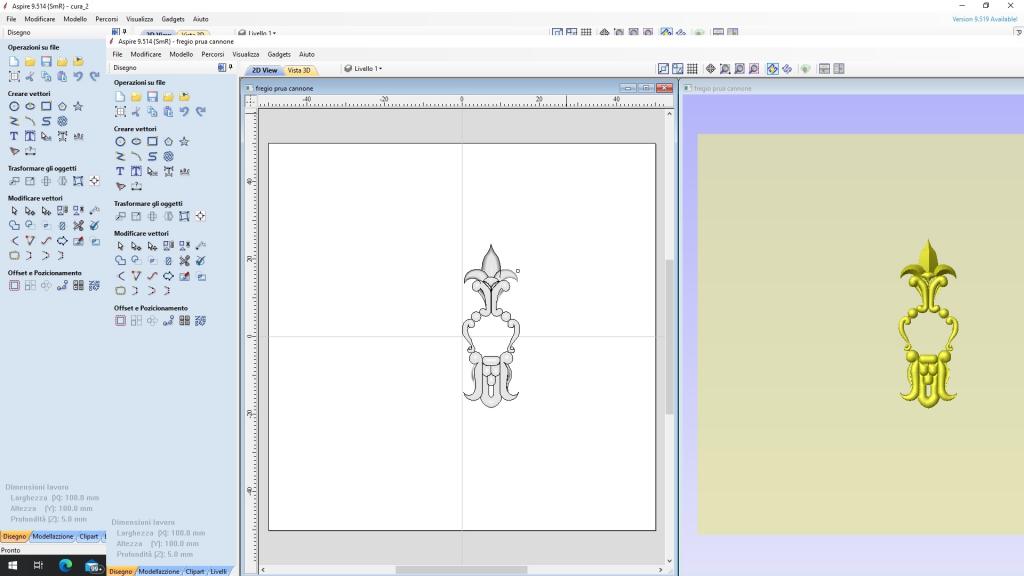Expand the Livello 1 layer dropdown

364,69
